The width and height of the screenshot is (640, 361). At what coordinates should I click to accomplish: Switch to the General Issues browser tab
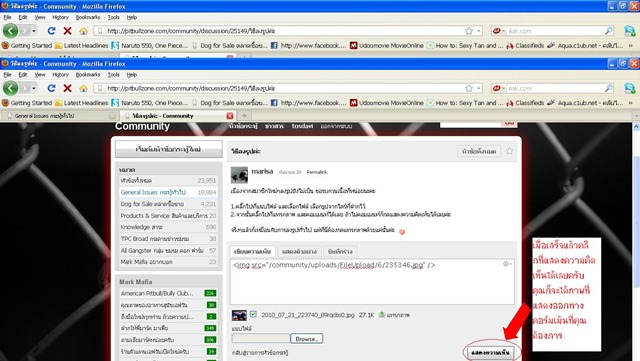point(60,116)
